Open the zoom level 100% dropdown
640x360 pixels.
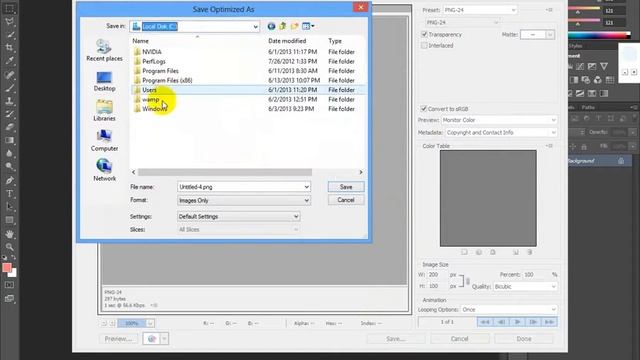click(150, 323)
